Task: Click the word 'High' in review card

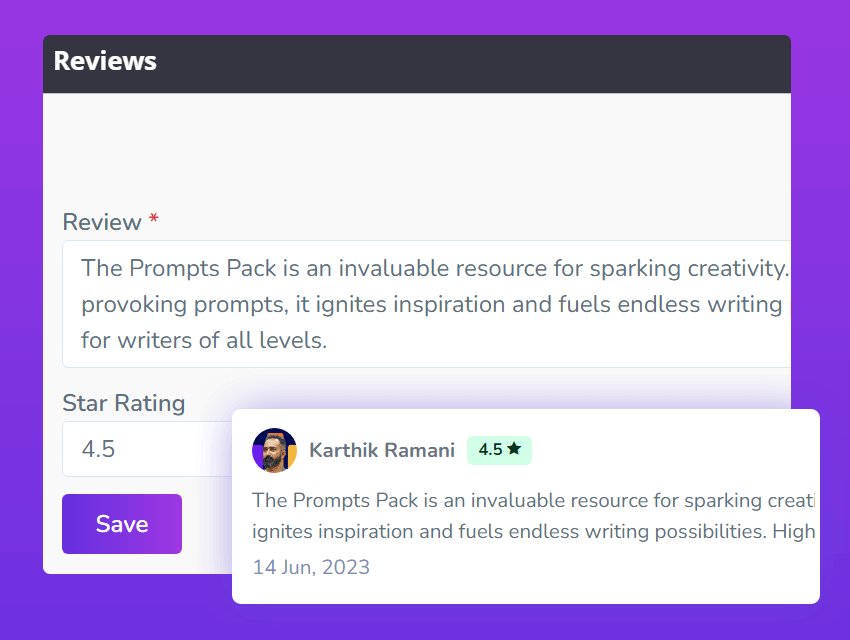Action: (x=794, y=531)
